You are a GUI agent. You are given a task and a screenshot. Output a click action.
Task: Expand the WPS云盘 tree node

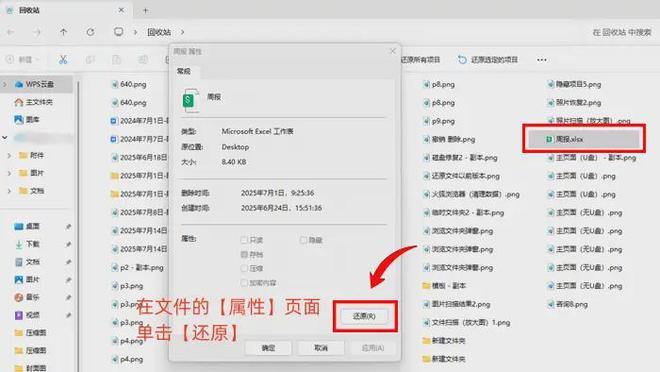pyautogui.click(x=5, y=85)
